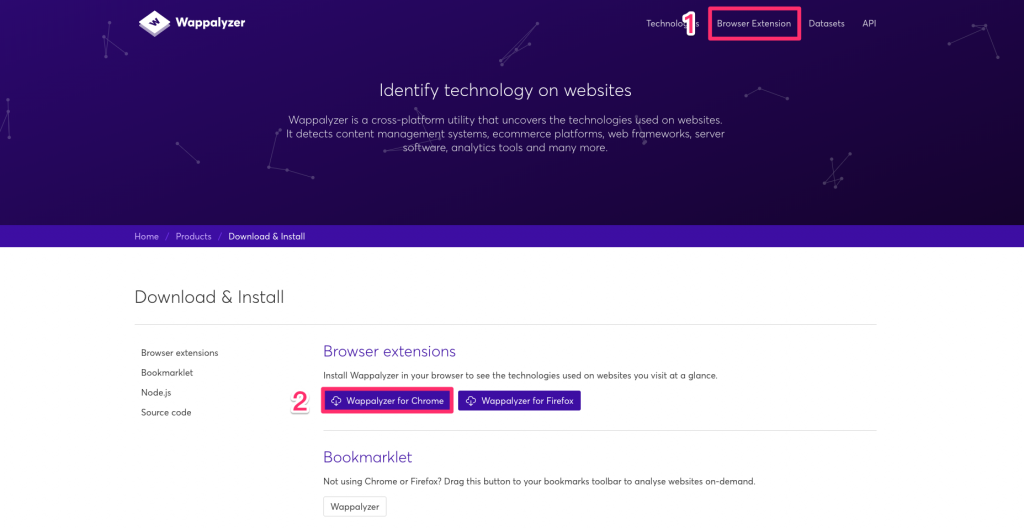1024x528 pixels.
Task: Open the API nav link
Action: (869, 24)
